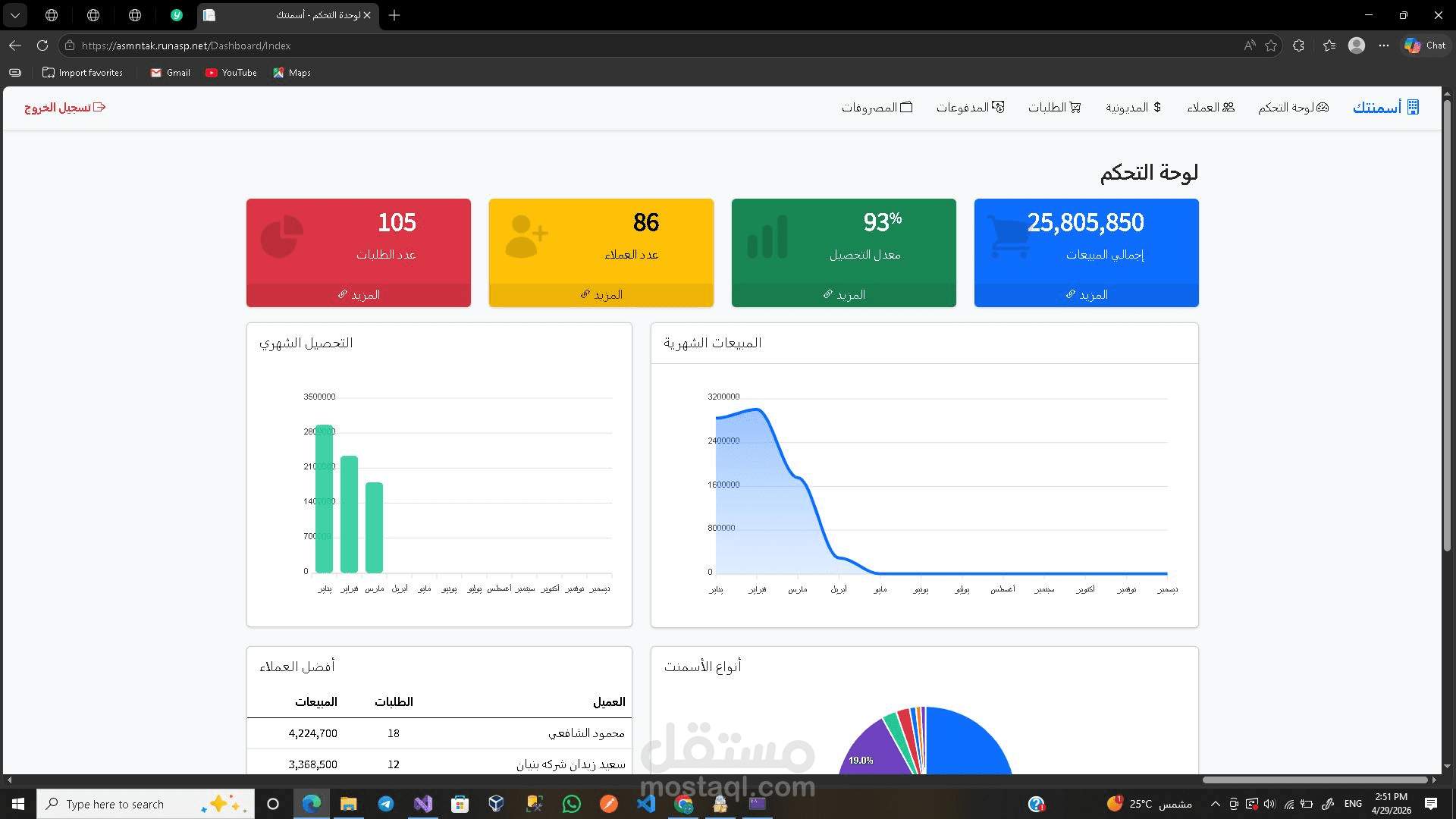Switch to the green-icon browser tab

click(x=176, y=15)
